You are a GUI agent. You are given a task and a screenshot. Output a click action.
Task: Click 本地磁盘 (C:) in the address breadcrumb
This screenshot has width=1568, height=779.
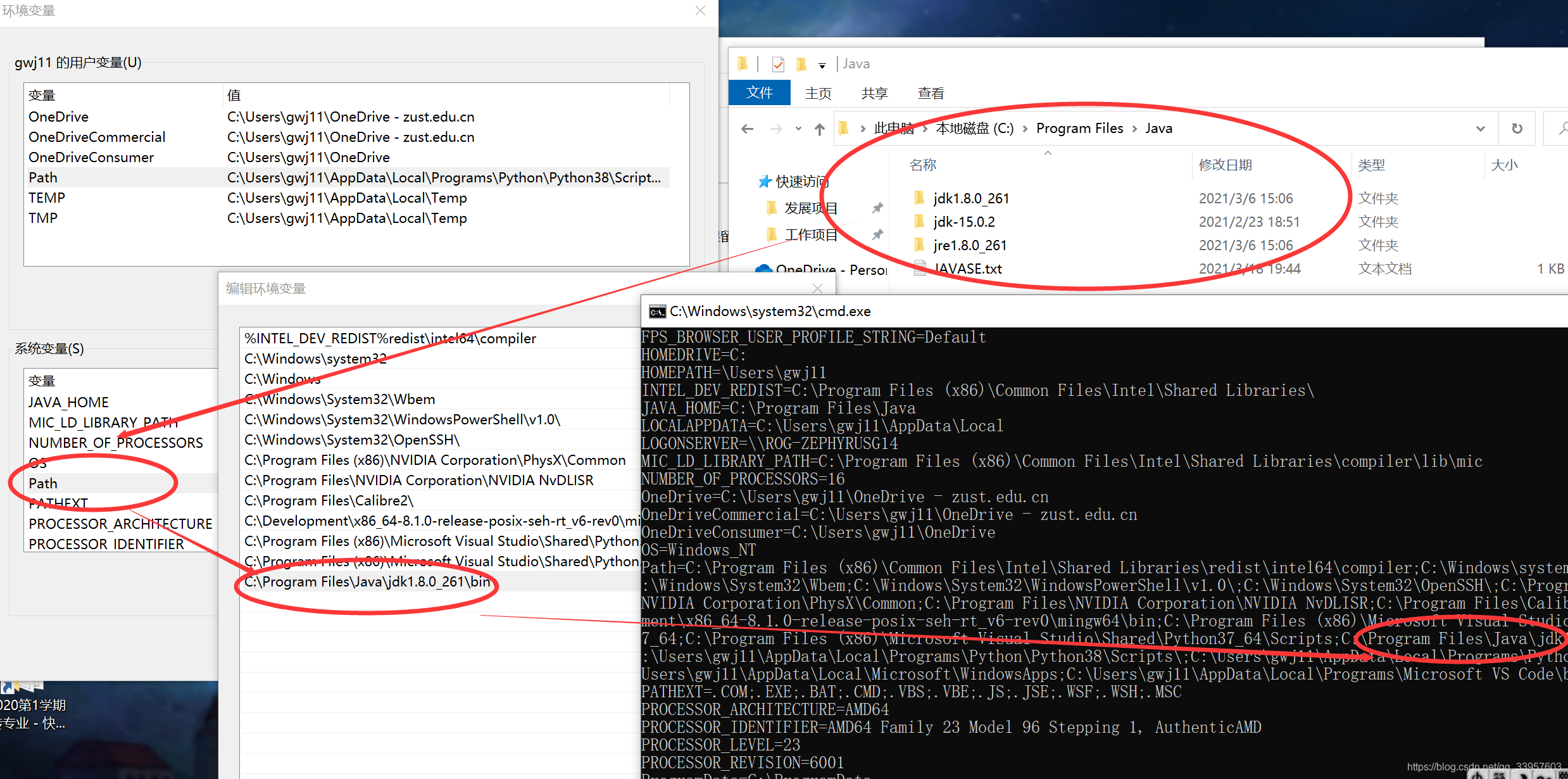pyautogui.click(x=975, y=129)
